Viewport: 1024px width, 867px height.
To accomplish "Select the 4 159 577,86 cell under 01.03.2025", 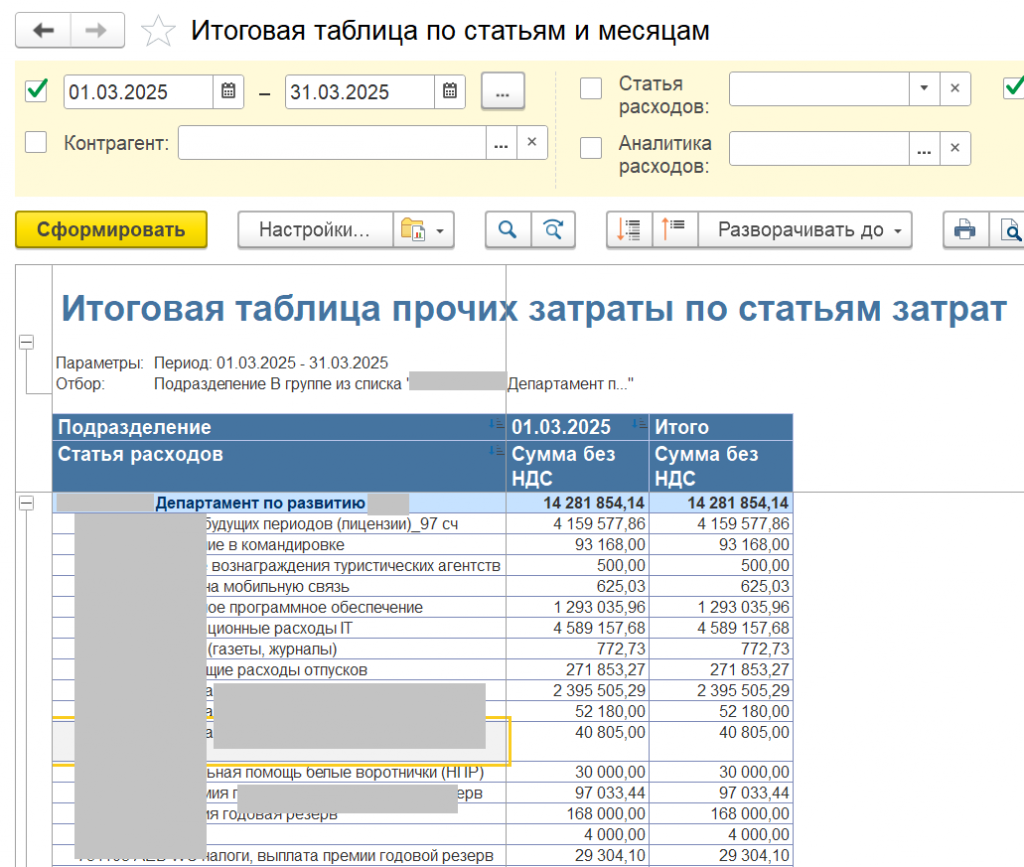I will pos(577,524).
